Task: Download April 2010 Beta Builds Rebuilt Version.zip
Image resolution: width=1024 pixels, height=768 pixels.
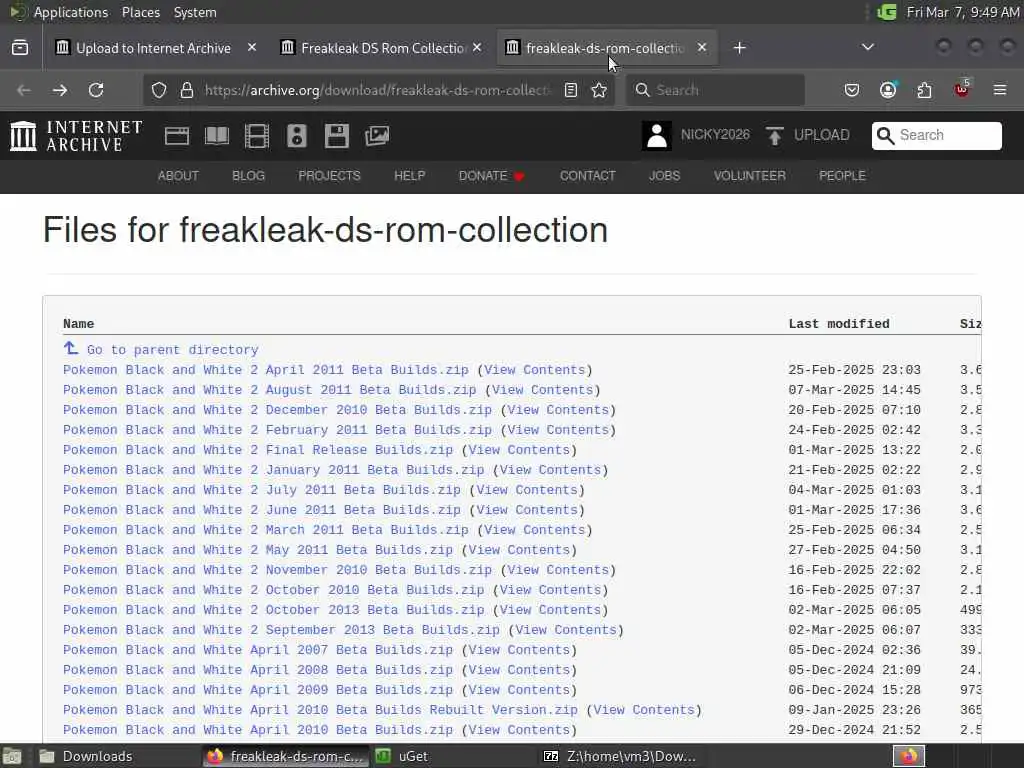Action: [320, 710]
